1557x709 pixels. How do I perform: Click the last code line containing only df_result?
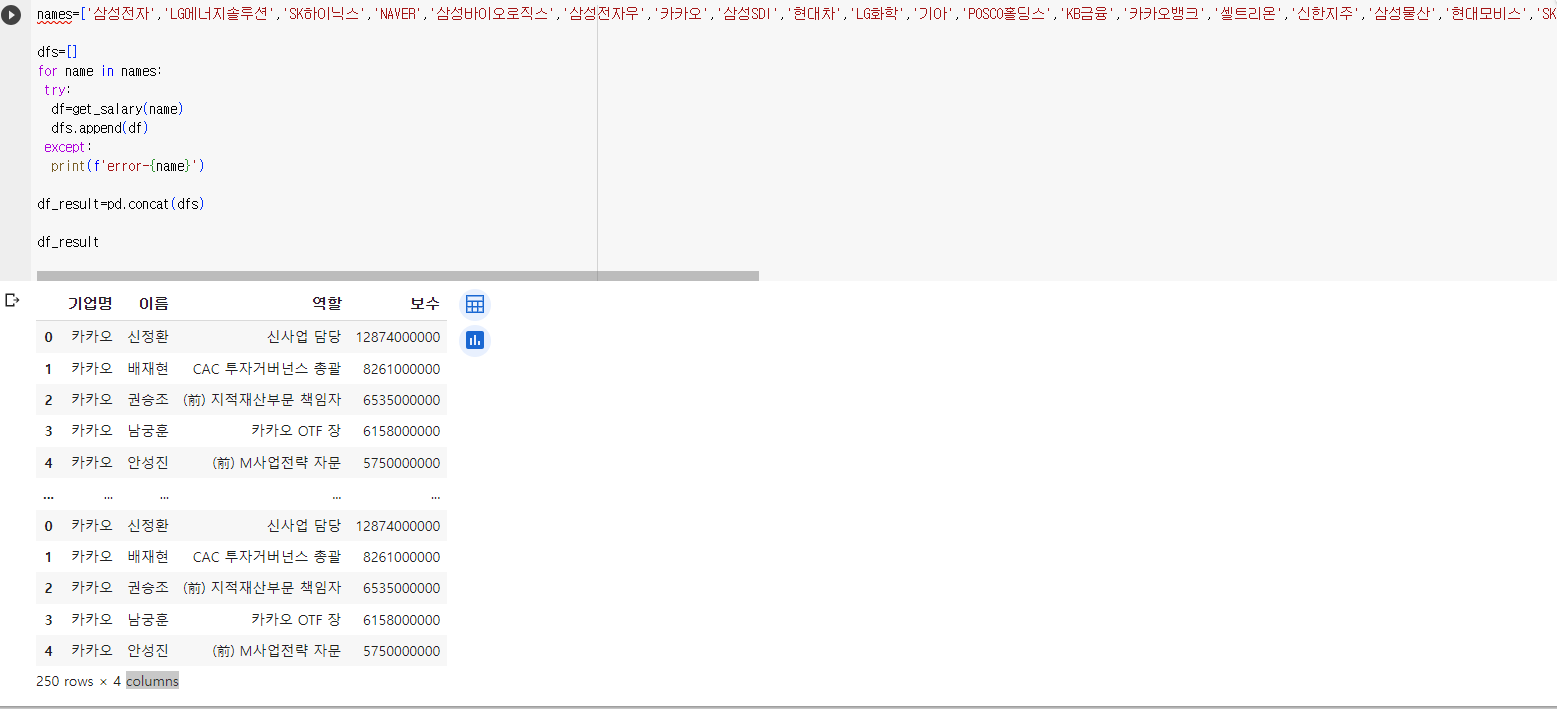click(68, 242)
